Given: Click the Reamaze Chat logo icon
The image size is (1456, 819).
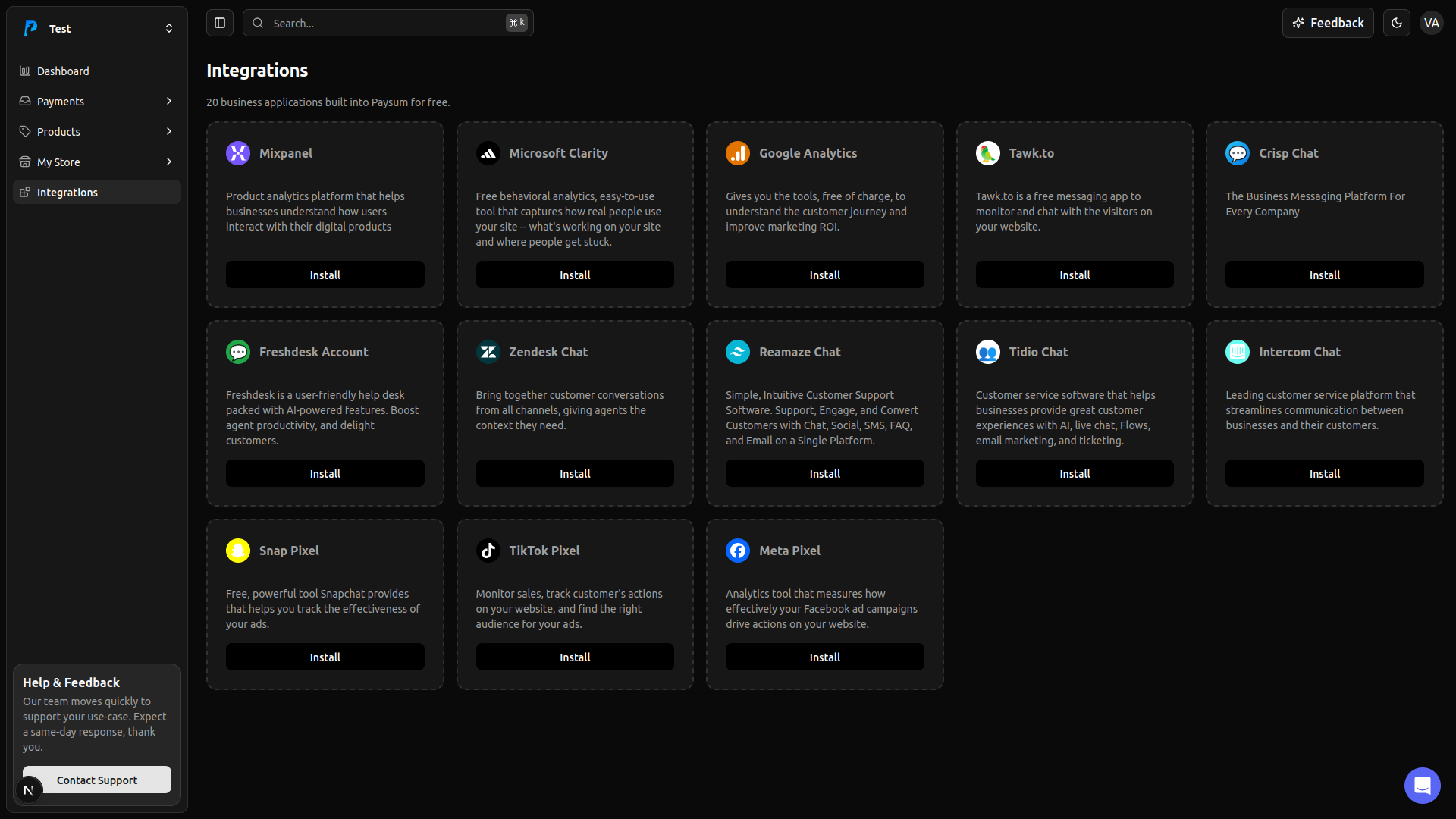Looking at the screenshot, I should (738, 352).
